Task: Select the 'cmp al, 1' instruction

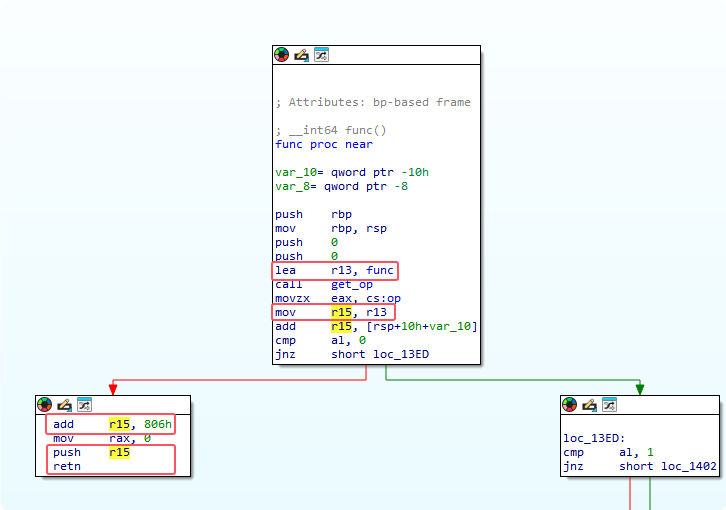Action: [608, 452]
